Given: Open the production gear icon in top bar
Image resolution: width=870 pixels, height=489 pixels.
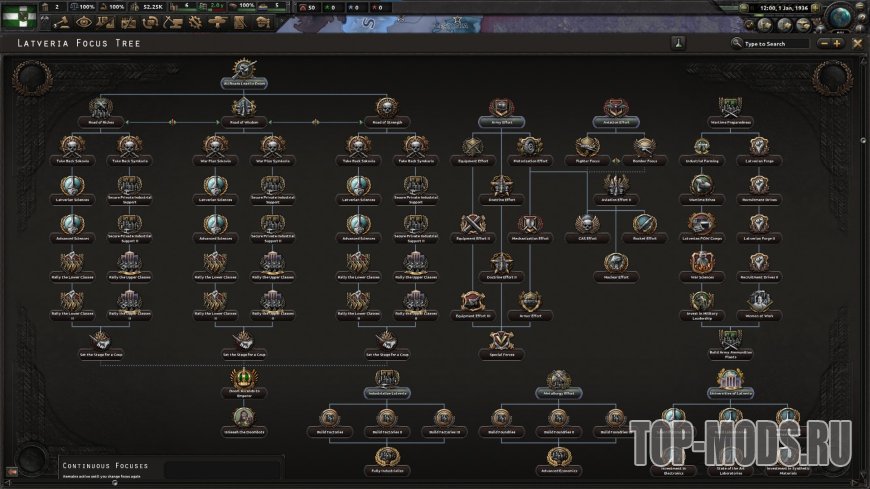Looking at the screenshot, I should 195,23.
